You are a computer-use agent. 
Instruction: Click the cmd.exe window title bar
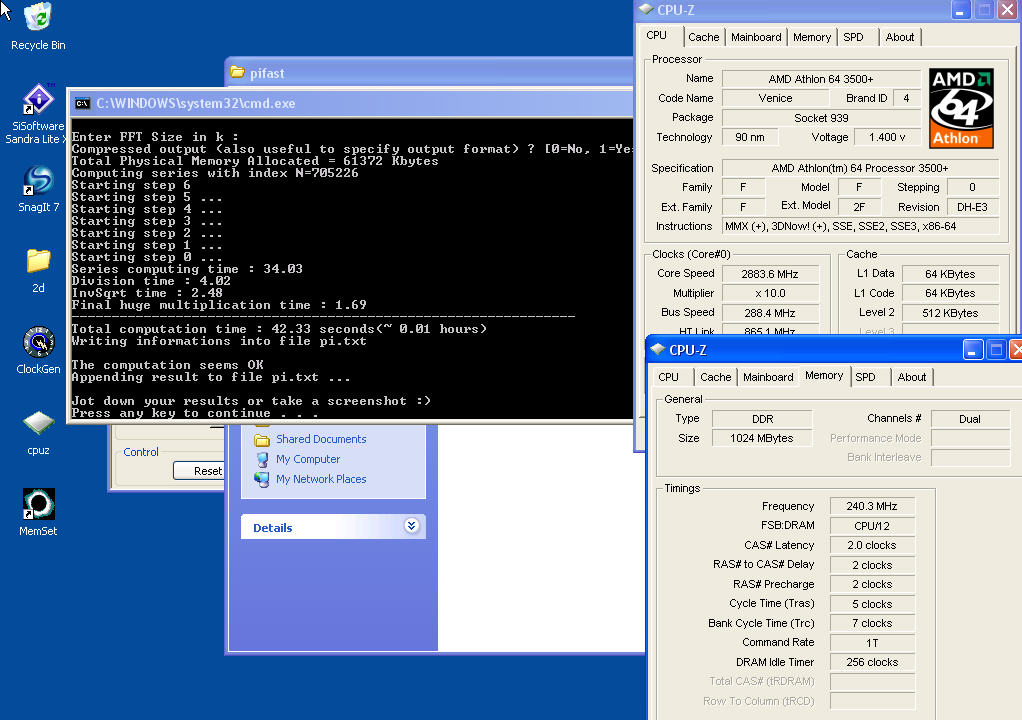(x=351, y=103)
